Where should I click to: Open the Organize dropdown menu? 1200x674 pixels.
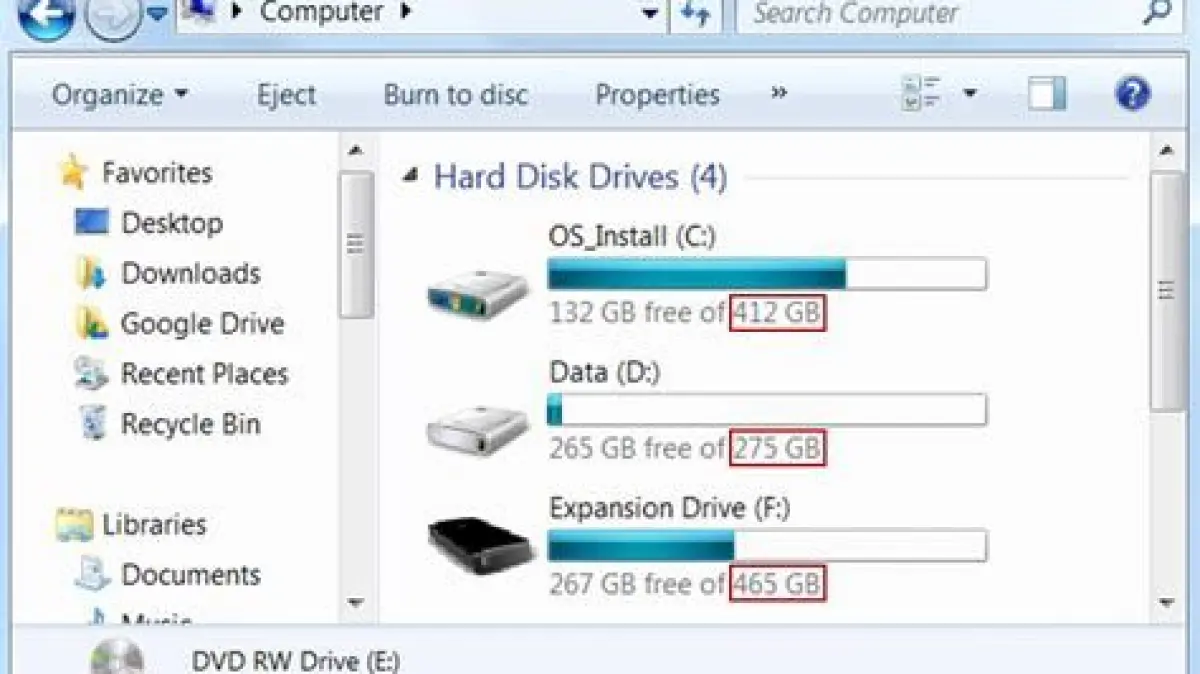coord(120,95)
